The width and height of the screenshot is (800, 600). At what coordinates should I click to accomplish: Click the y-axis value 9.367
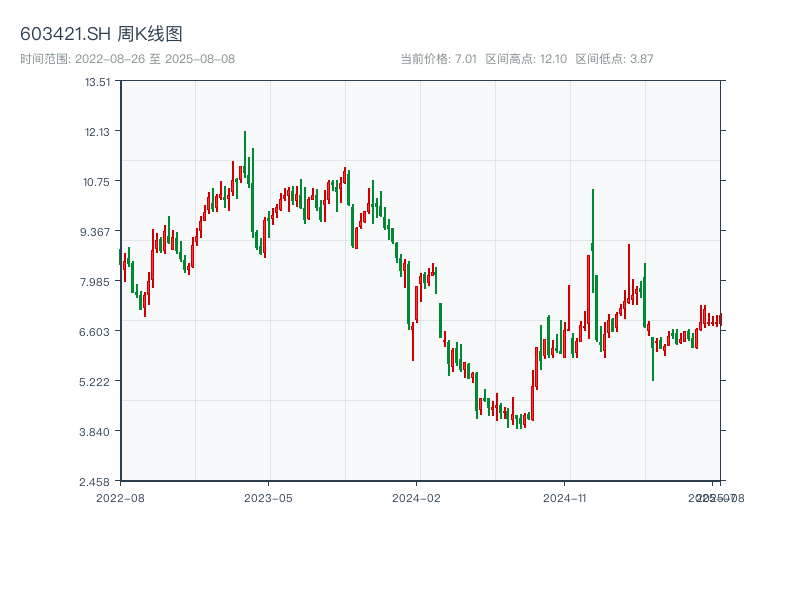click(95, 232)
